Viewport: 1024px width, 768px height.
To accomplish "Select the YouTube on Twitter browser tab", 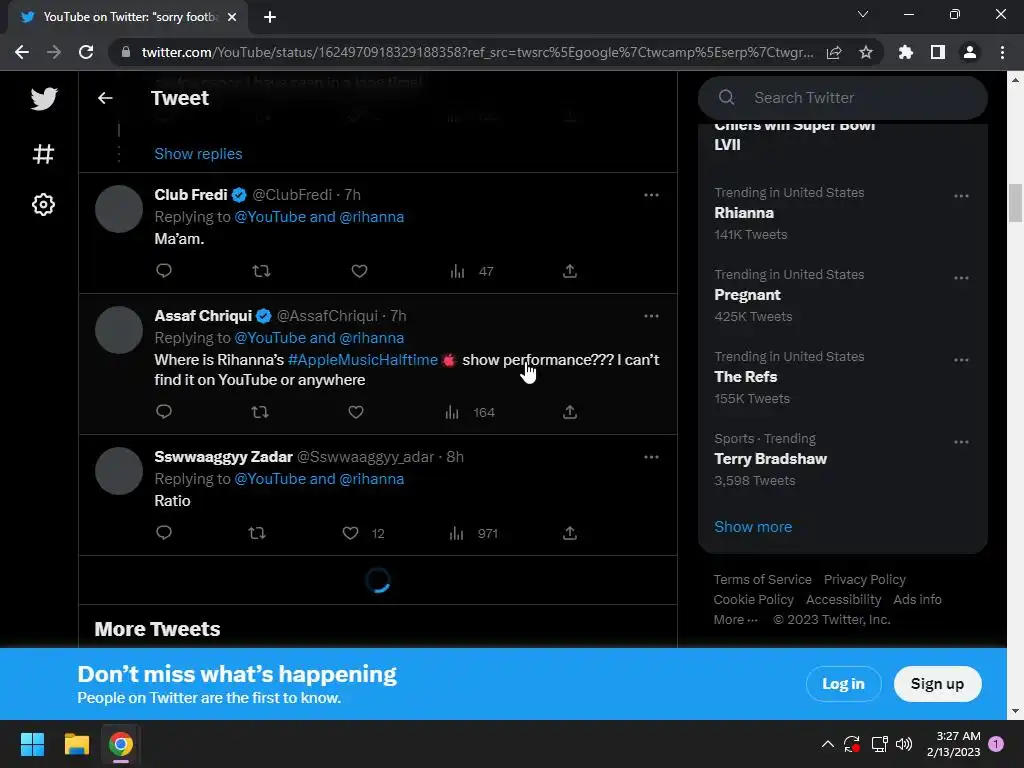I will pos(128,17).
